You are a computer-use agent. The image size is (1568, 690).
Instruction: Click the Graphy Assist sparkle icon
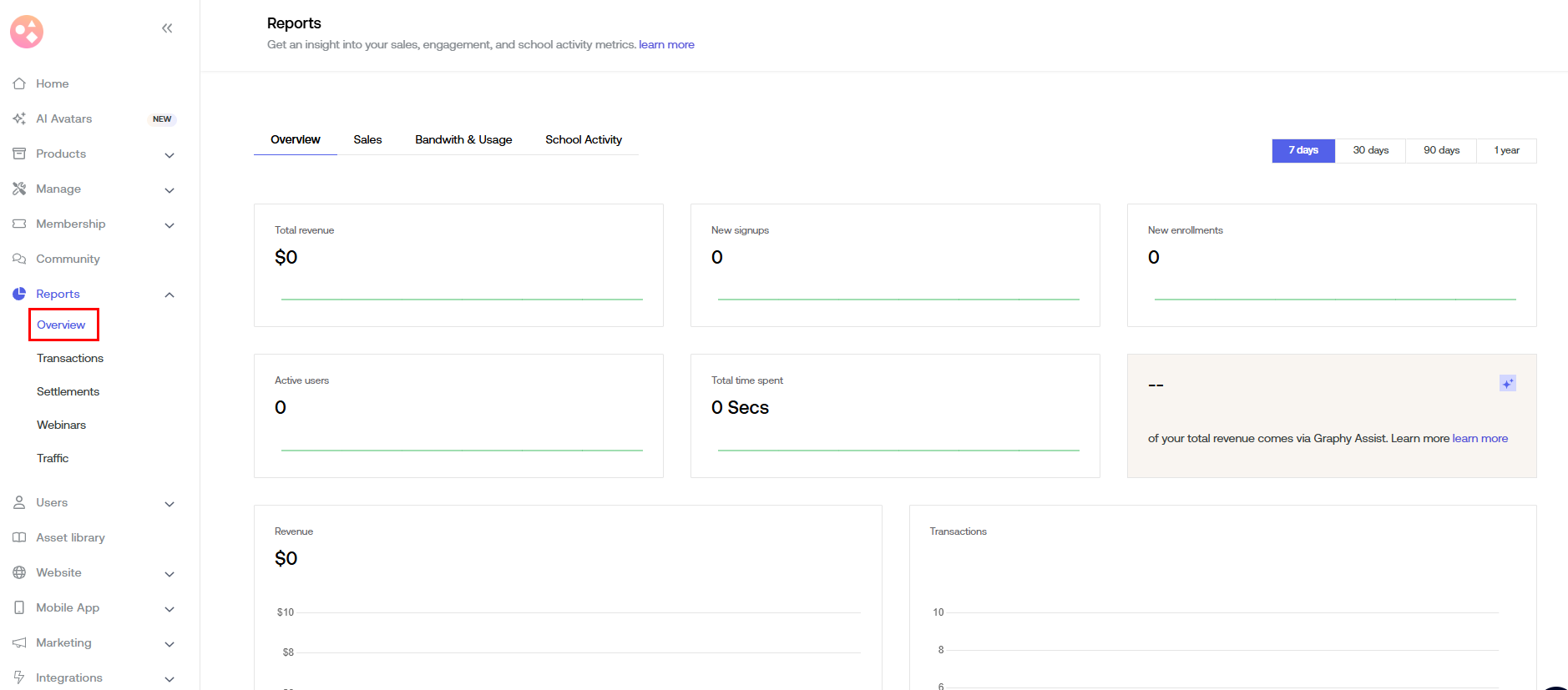[x=1507, y=383]
